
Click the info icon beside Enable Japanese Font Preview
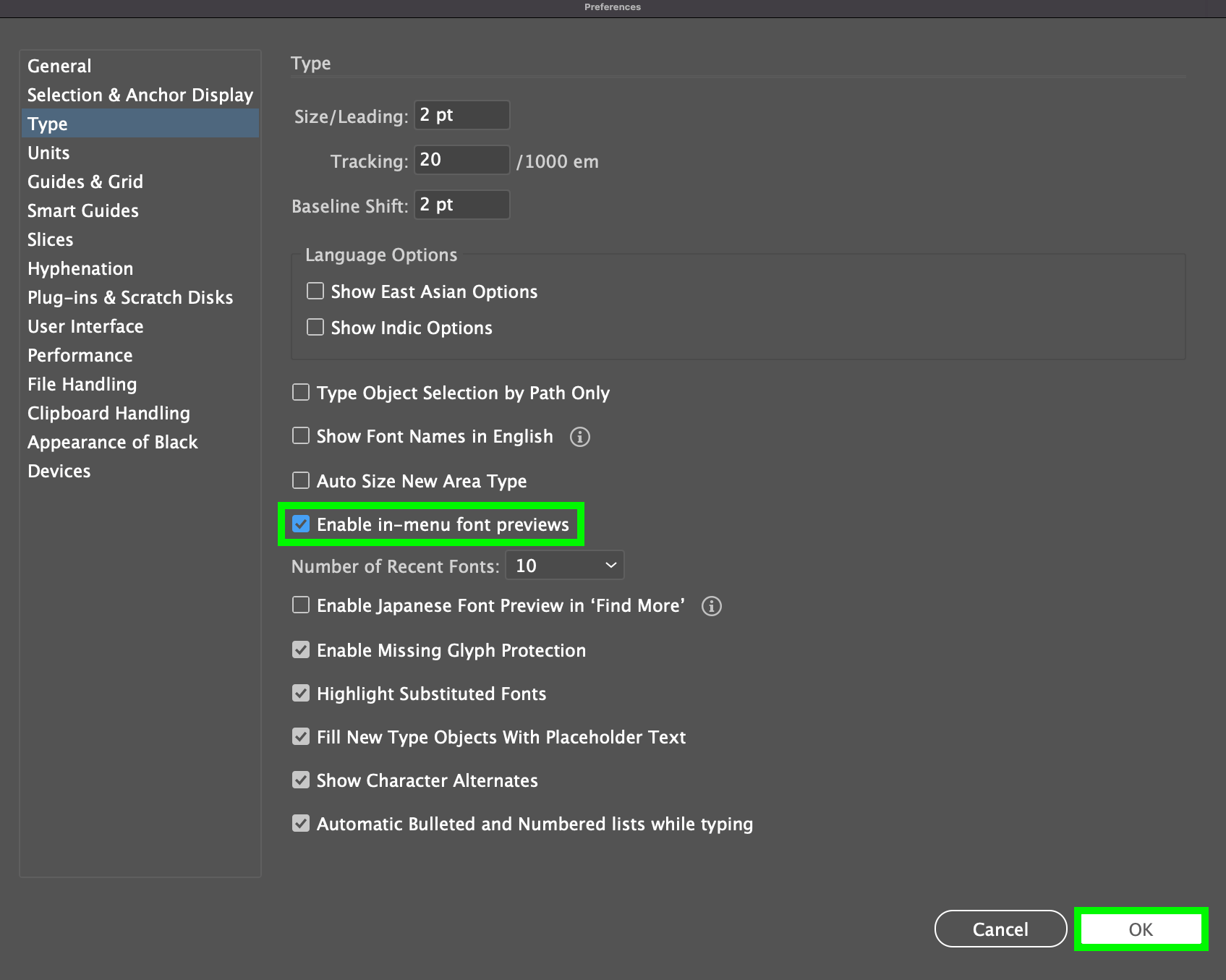pyautogui.click(x=712, y=607)
